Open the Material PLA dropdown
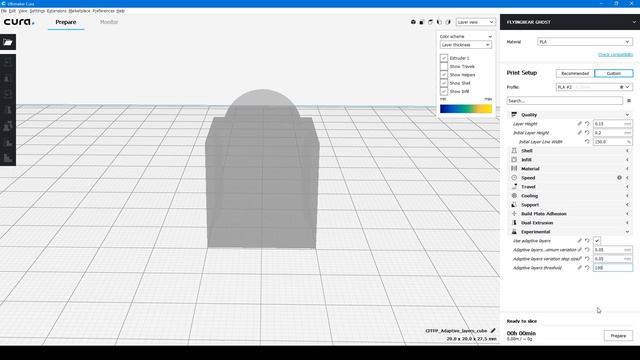The width and height of the screenshot is (640, 360). coord(584,42)
